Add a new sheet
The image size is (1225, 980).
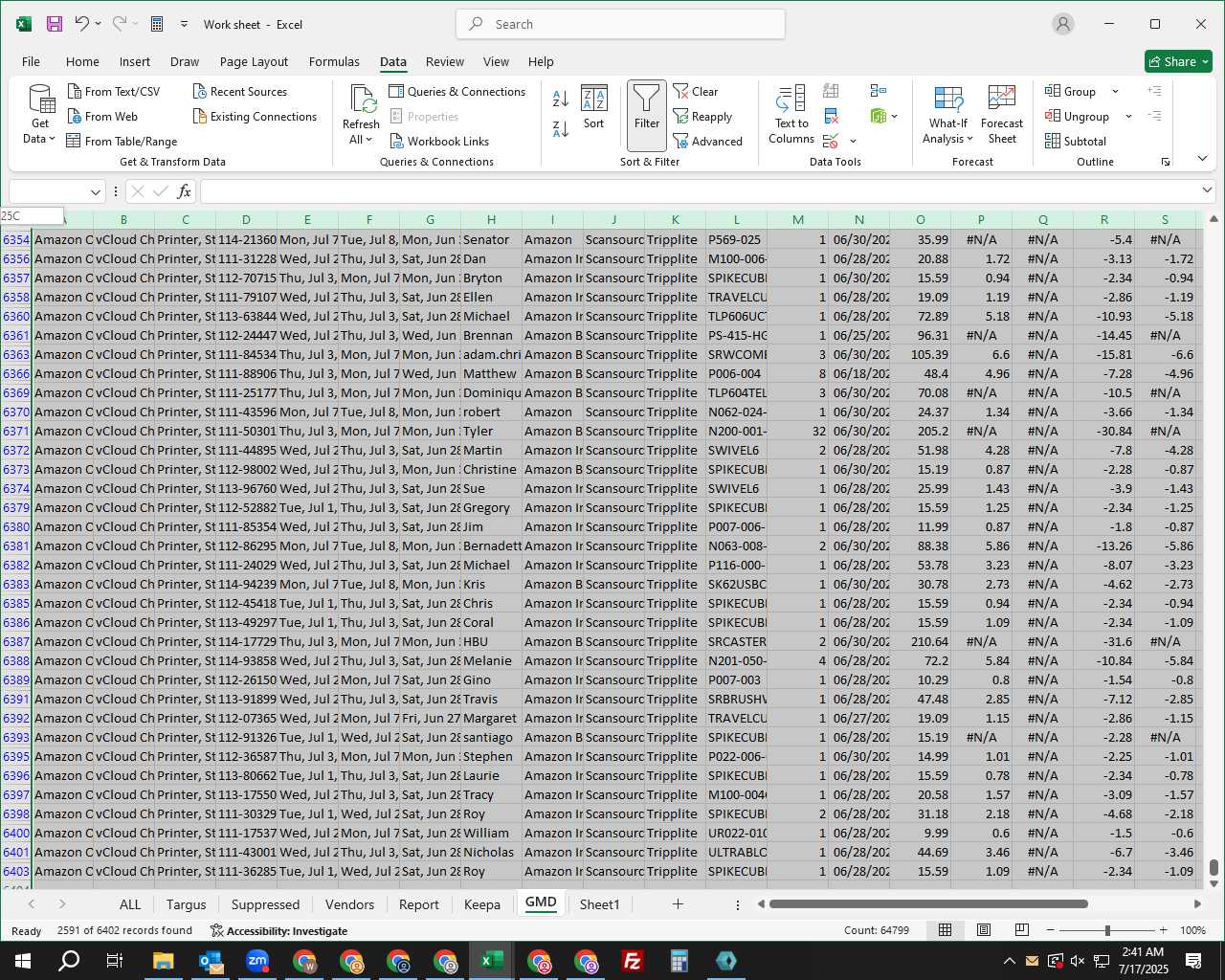click(x=678, y=903)
